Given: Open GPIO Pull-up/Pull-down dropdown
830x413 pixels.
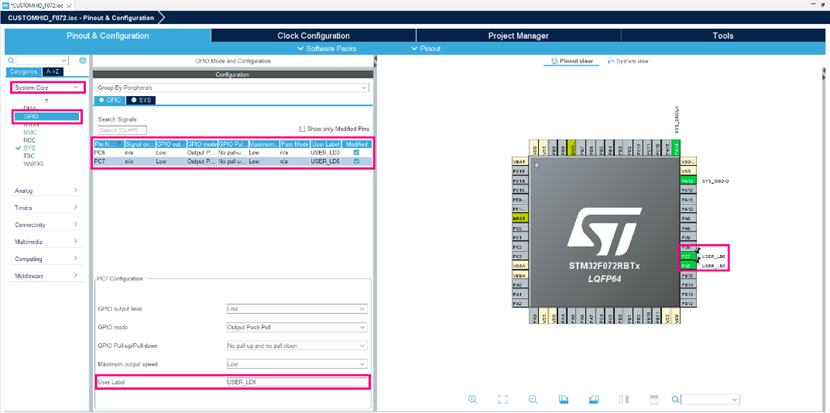Looking at the screenshot, I should click(296, 346).
